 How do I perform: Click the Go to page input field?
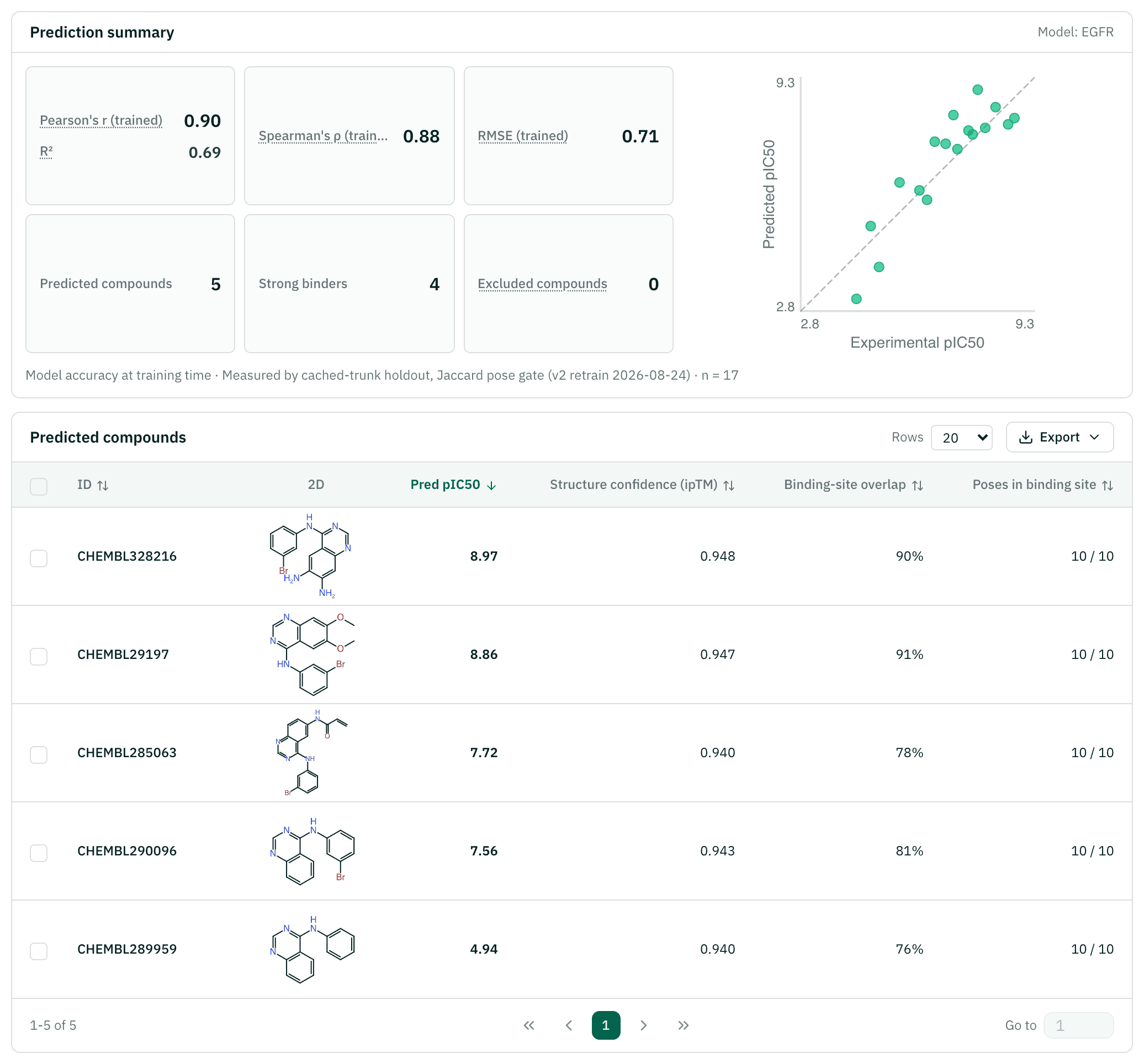point(1079,1025)
